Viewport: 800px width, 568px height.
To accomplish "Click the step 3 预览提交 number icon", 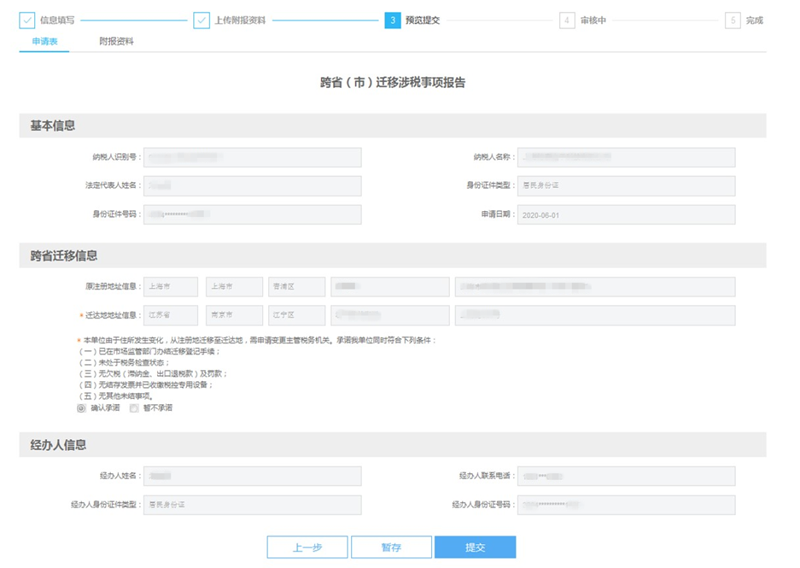I will [393, 20].
